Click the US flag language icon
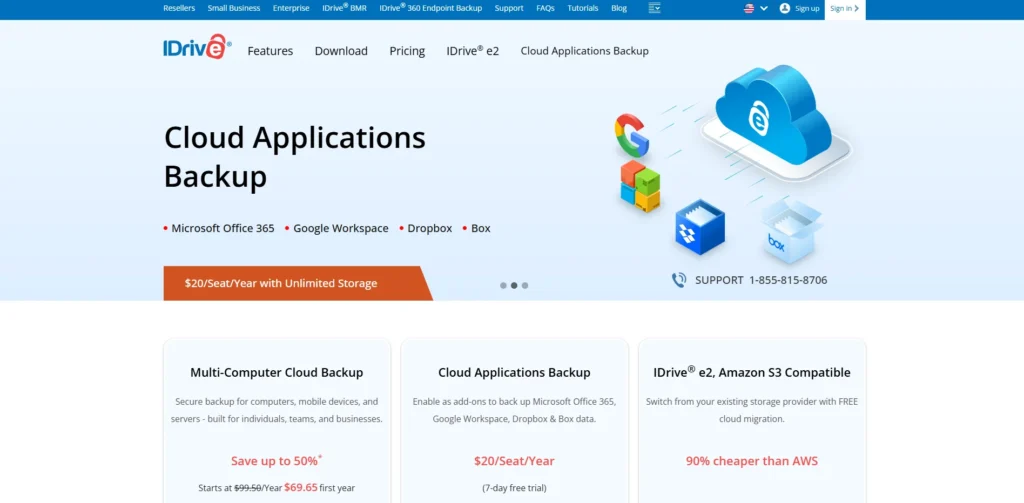 [x=749, y=8]
